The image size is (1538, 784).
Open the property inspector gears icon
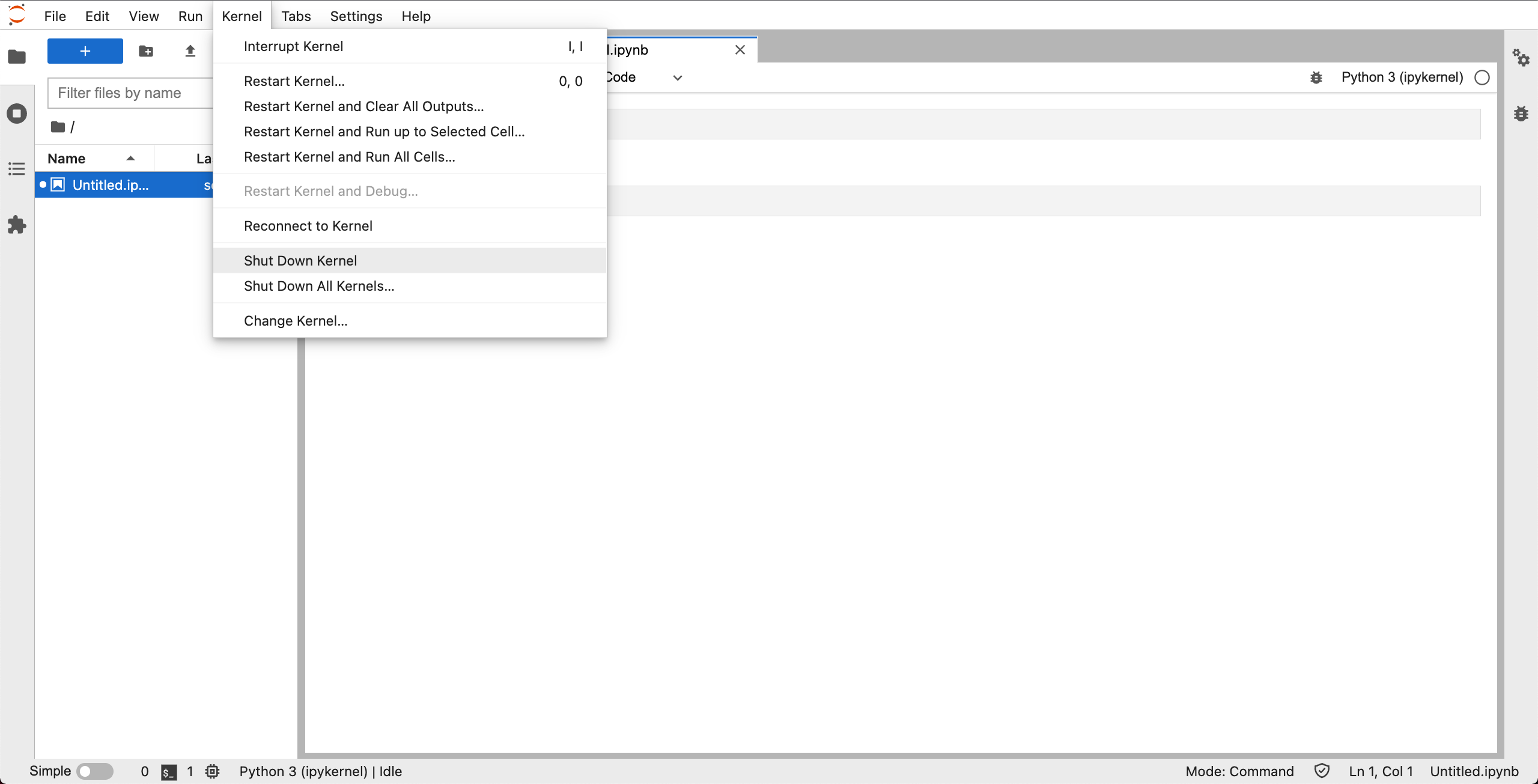(1522, 58)
